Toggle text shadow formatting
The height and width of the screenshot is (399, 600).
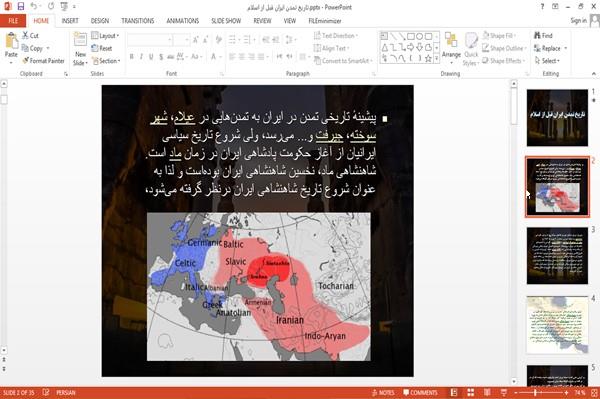click(161, 57)
